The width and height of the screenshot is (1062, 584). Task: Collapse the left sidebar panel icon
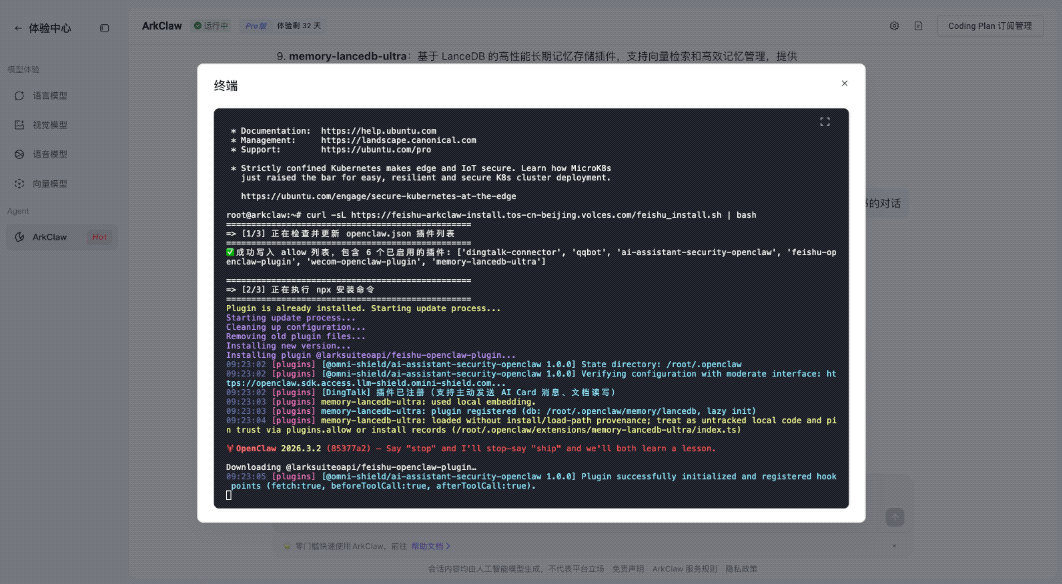point(105,29)
